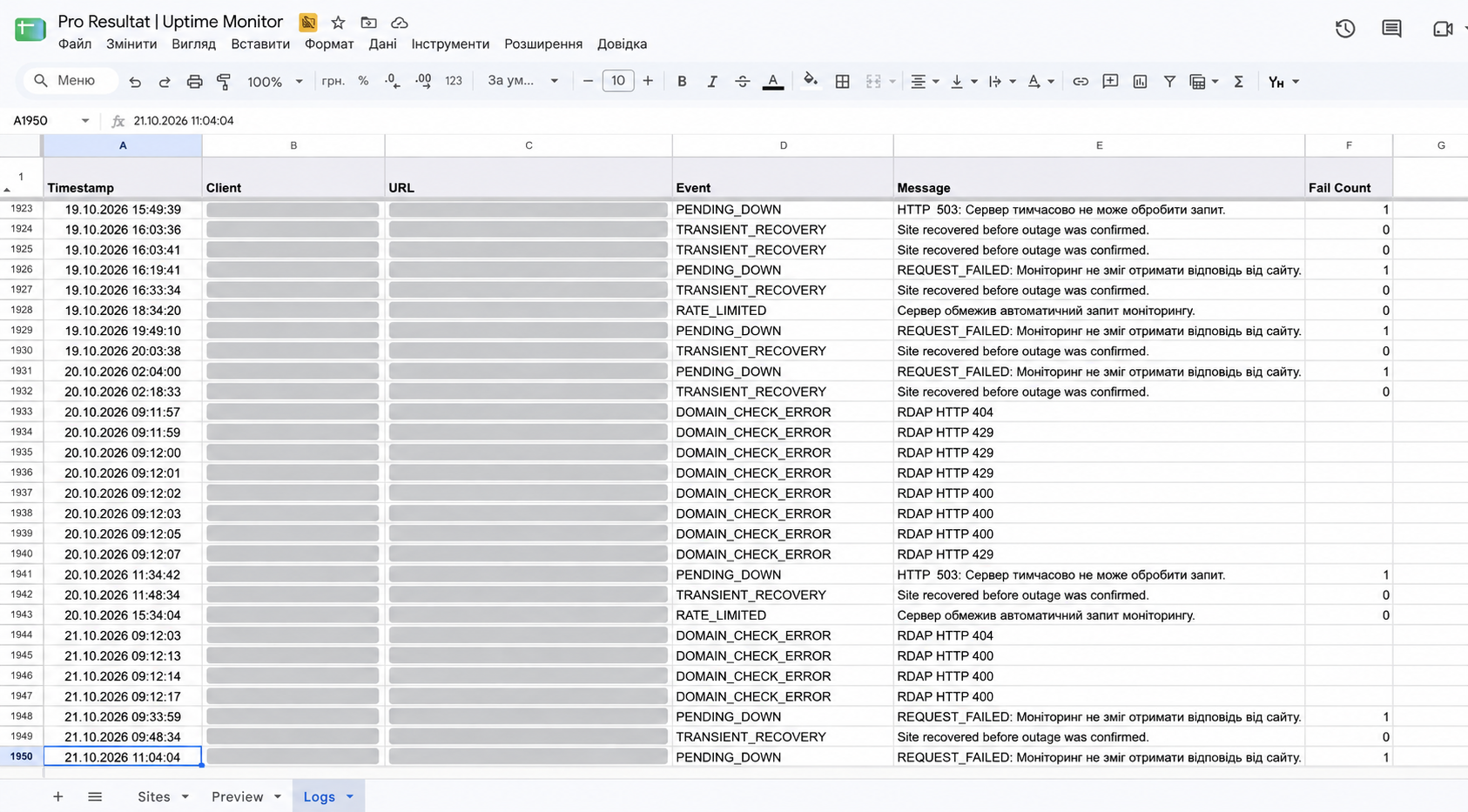Decrease the font size

click(588, 81)
